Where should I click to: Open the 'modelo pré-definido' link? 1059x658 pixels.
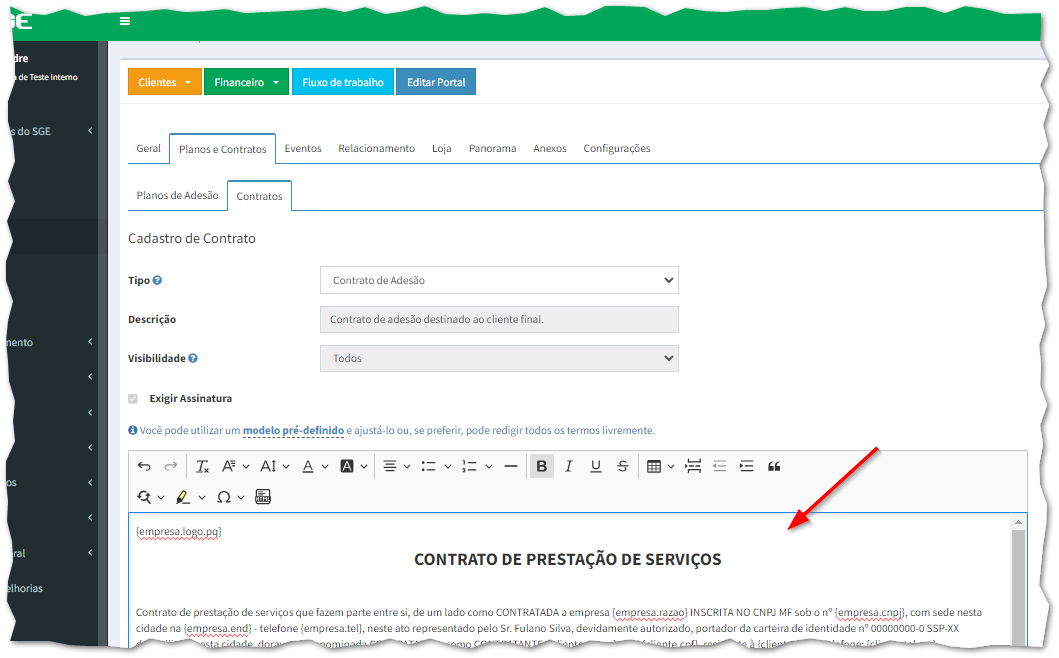(x=293, y=430)
